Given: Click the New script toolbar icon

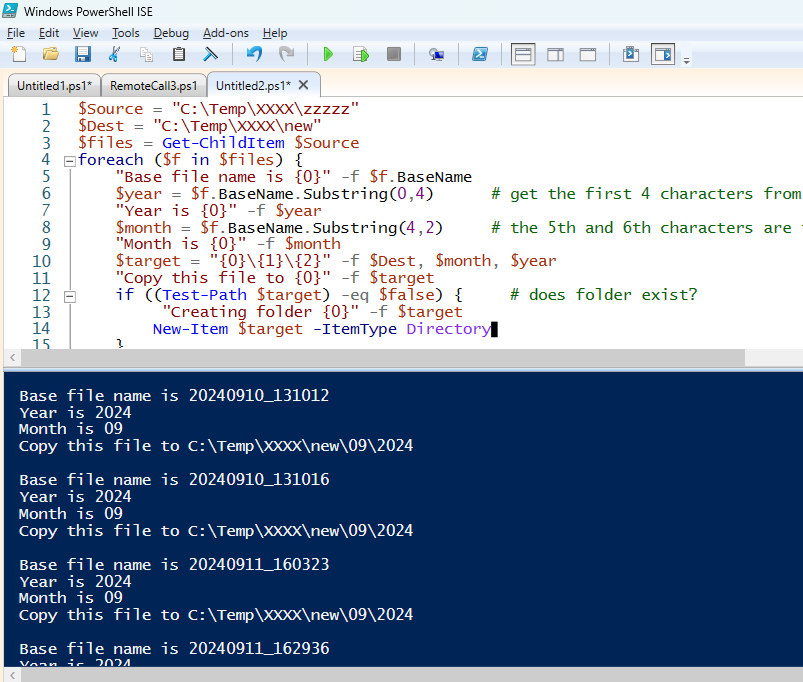Looking at the screenshot, I should pyautogui.click(x=19, y=54).
